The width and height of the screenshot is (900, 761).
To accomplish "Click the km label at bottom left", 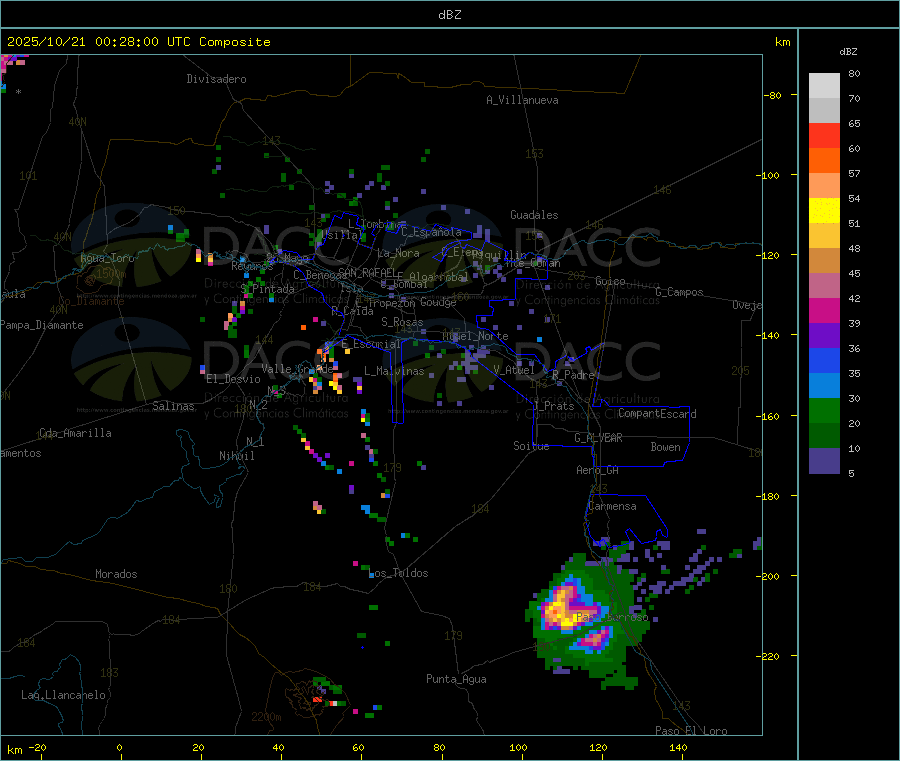I will click(x=14, y=750).
